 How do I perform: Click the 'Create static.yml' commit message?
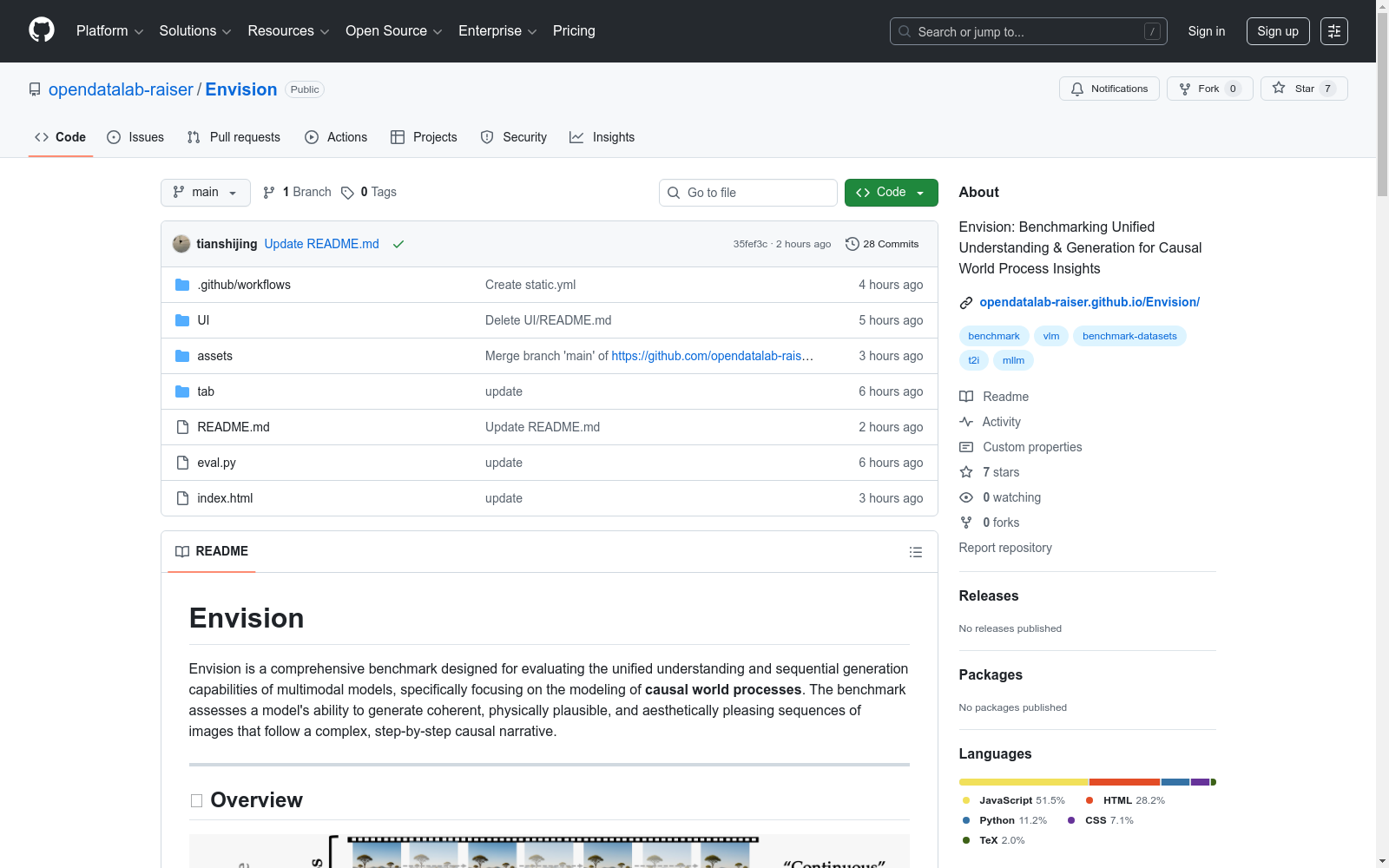[530, 285]
